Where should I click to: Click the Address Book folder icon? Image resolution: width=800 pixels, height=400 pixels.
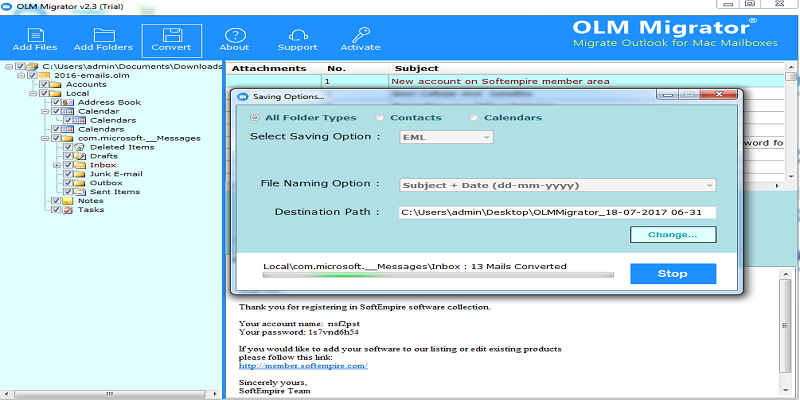point(69,102)
